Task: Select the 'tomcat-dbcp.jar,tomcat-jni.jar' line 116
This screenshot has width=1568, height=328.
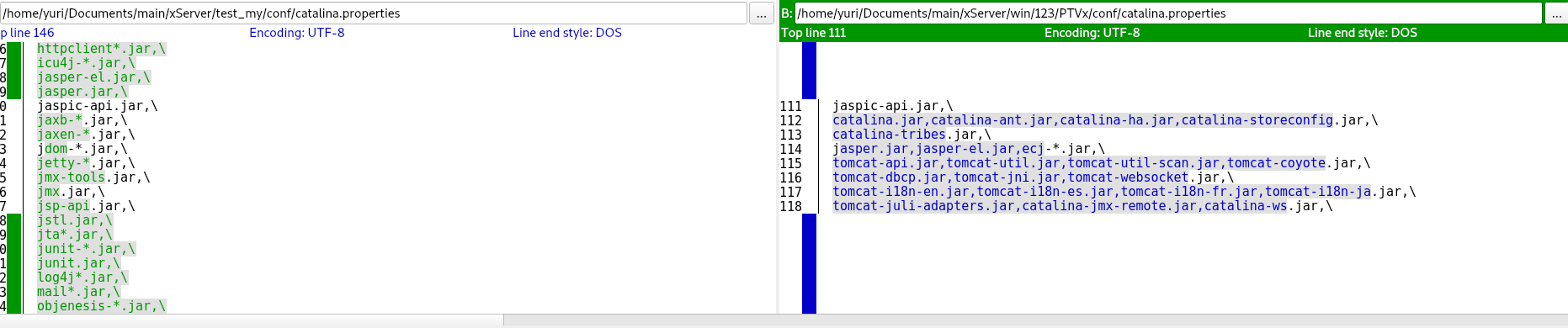Action: [1034, 177]
